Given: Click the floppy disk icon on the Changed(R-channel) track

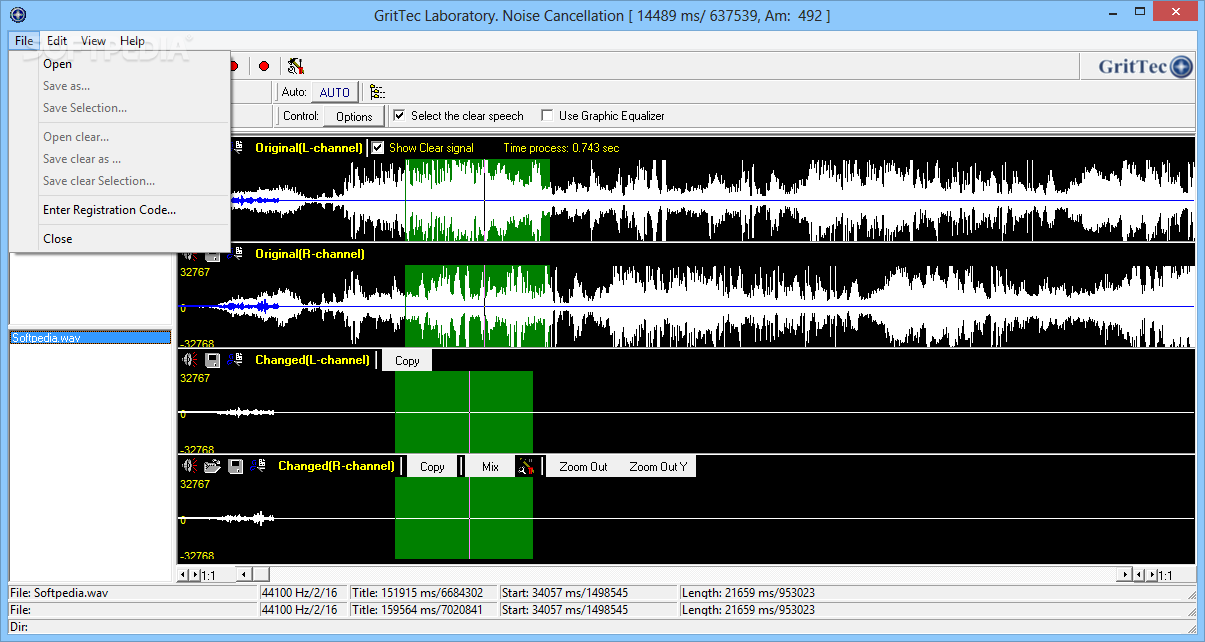Looking at the screenshot, I should click(x=236, y=466).
